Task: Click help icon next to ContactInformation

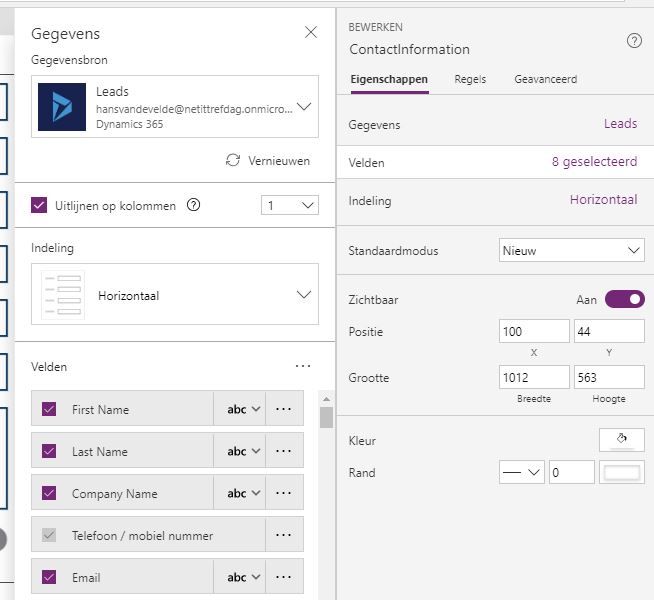Action: (x=633, y=41)
